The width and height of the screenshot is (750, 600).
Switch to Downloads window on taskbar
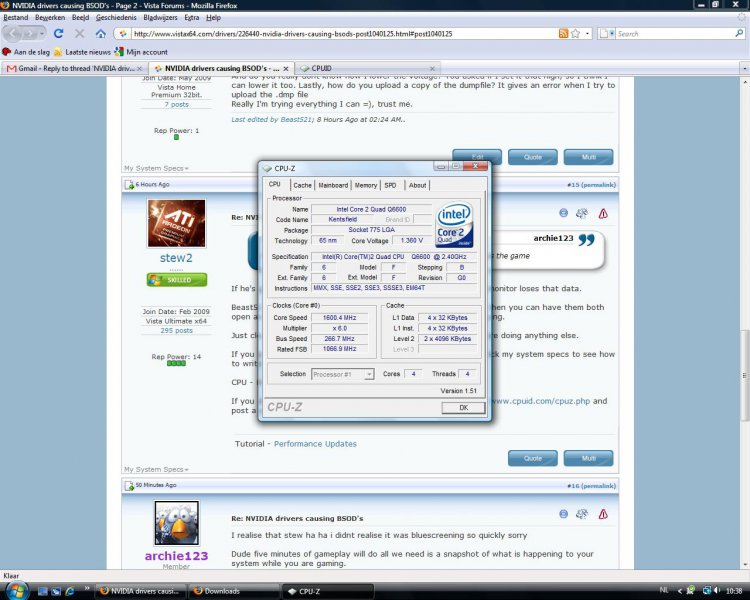pos(234,591)
